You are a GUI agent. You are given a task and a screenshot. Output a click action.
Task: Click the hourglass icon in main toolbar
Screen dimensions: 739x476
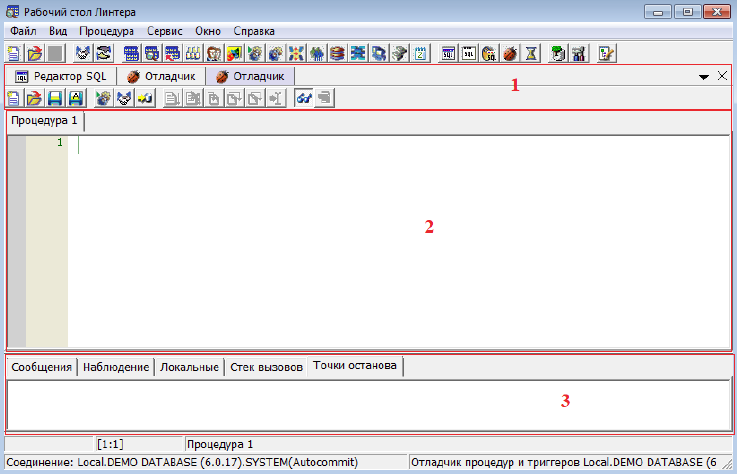click(x=532, y=53)
